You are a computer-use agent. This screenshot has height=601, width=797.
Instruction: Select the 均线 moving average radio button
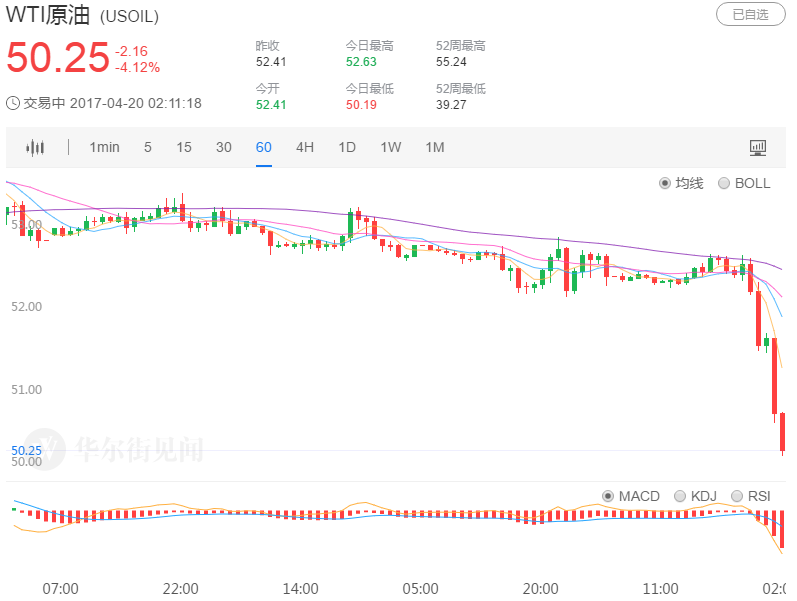[665, 183]
